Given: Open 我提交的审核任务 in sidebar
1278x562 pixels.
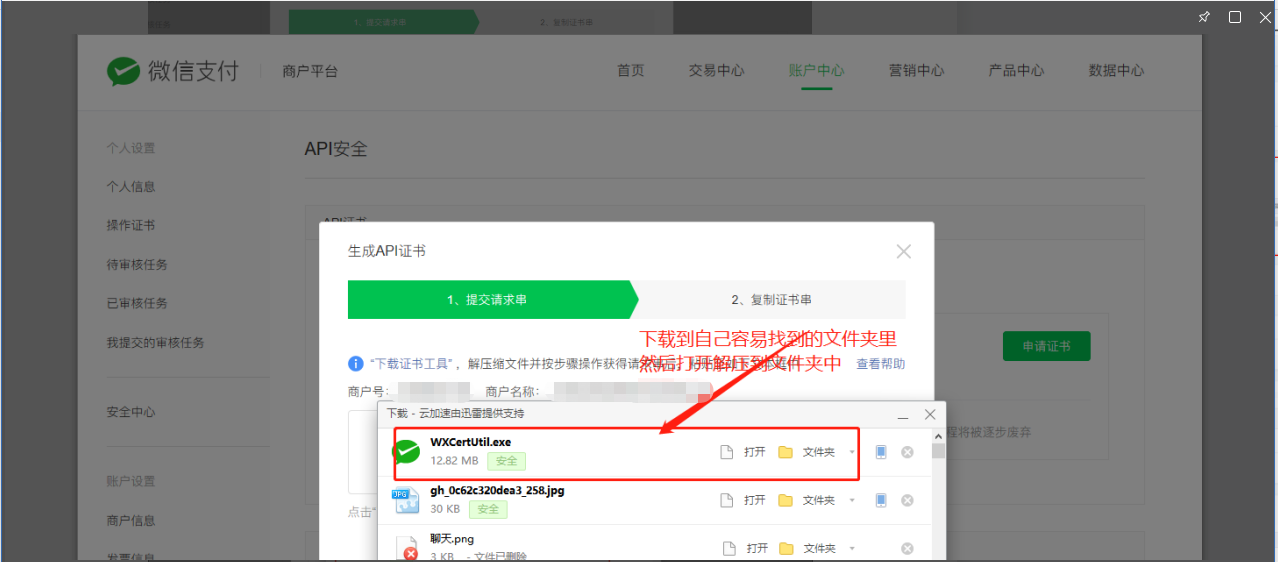Looking at the screenshot, I should [x=155, y=342].
